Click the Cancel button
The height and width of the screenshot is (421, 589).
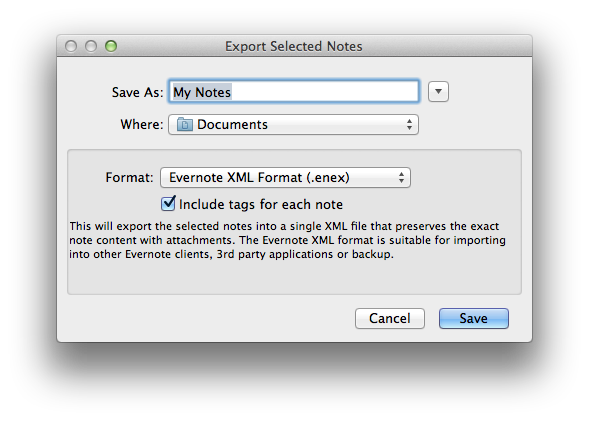point(390,318)
